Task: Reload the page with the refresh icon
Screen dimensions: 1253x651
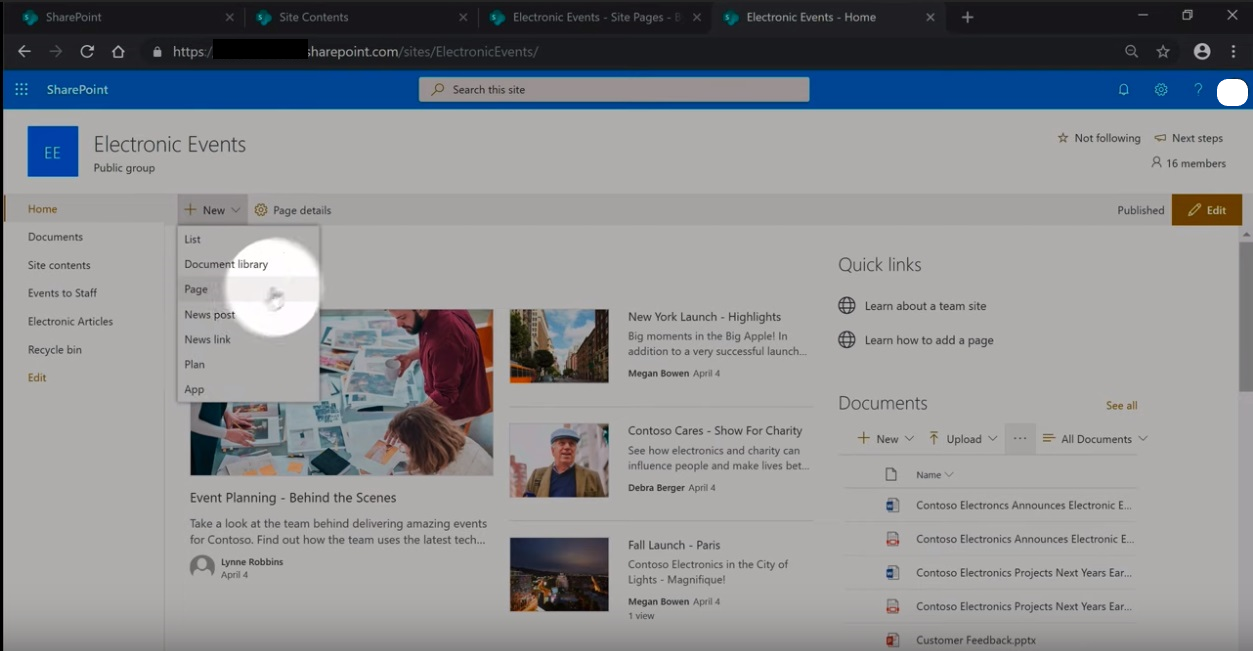Action: tap(87, 51)
